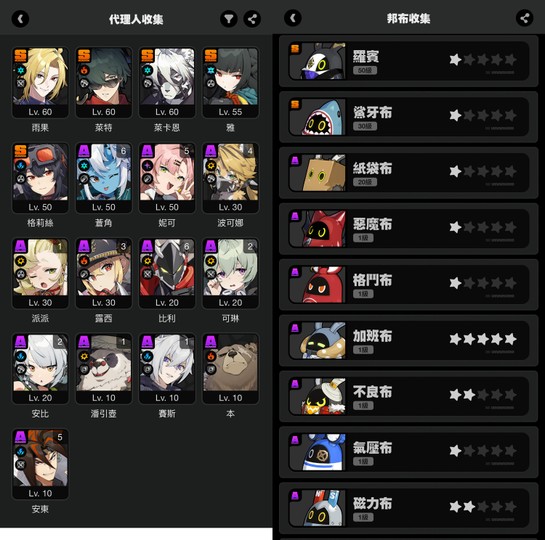Open the 比利 agent card
The image size is (545, 540).
[x=167, y=273]
